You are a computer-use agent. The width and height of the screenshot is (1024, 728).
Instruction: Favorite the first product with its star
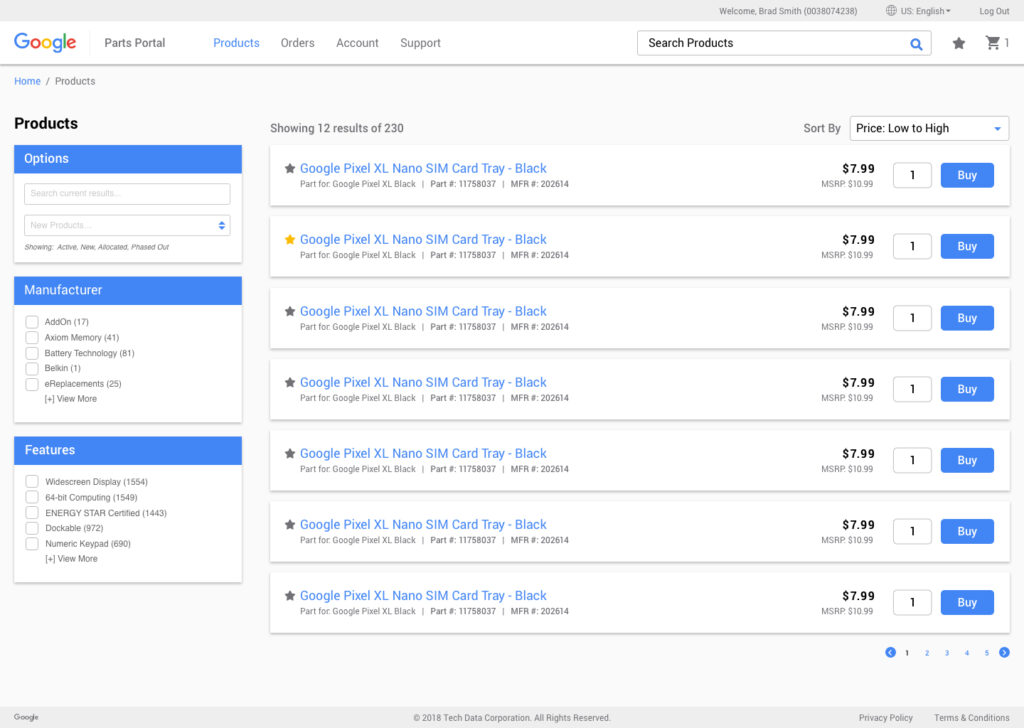tap(290, 168)
